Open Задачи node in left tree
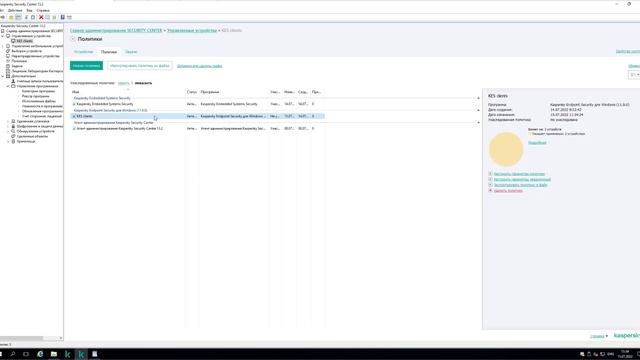The image size is (640, 360). [17, 66]
